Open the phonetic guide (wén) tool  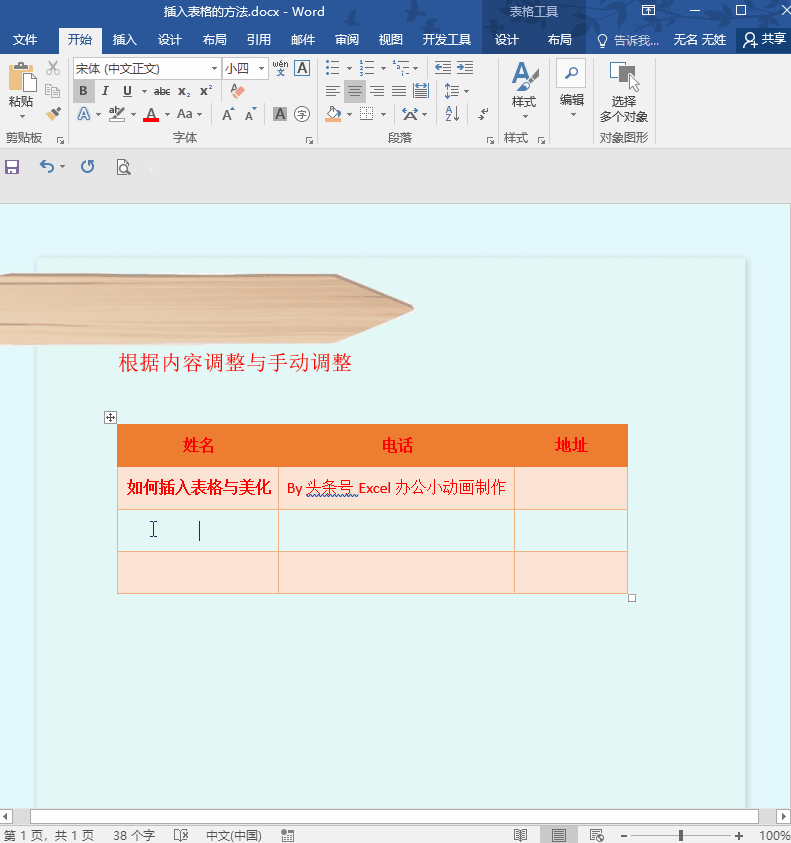(280, 68)
